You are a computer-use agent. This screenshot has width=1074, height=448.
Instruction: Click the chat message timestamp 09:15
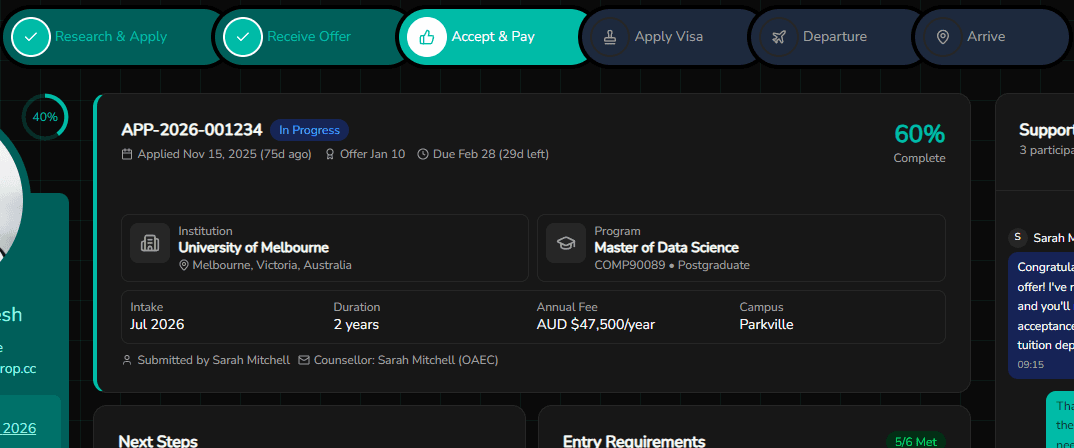click(x=1031, y=365)
